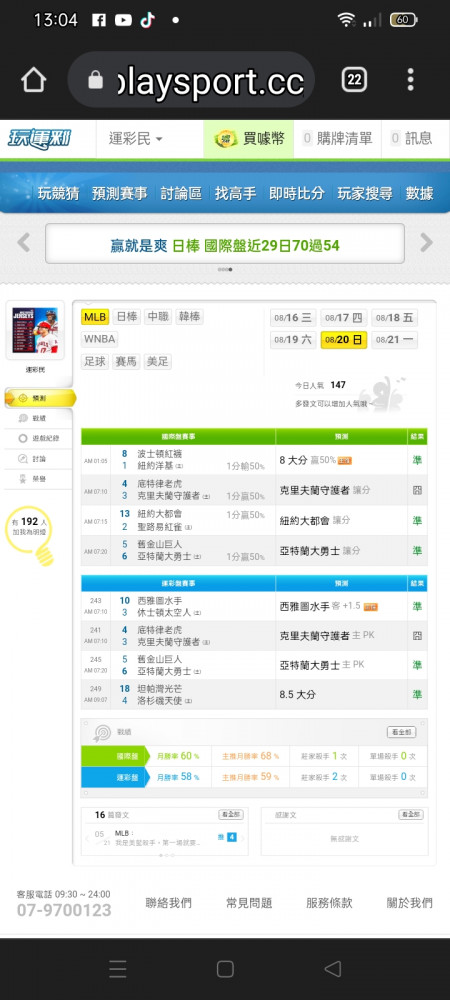Select the WNBA league filter

(x=99, y=339)
